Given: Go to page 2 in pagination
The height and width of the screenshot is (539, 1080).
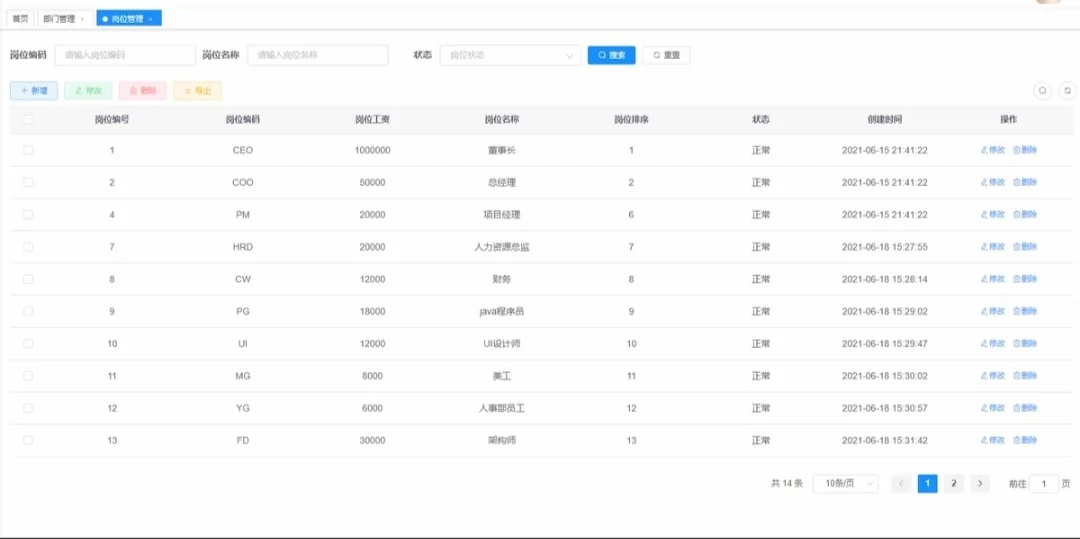Looking at the screenshot, I should pyautogui.click(x=953, y=484).
